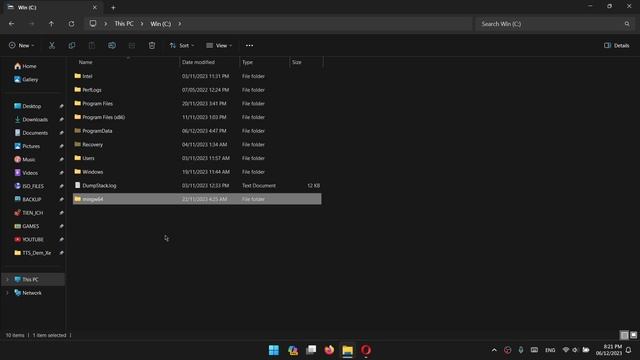Click File Explorer taskbar icon

[347, 350]
